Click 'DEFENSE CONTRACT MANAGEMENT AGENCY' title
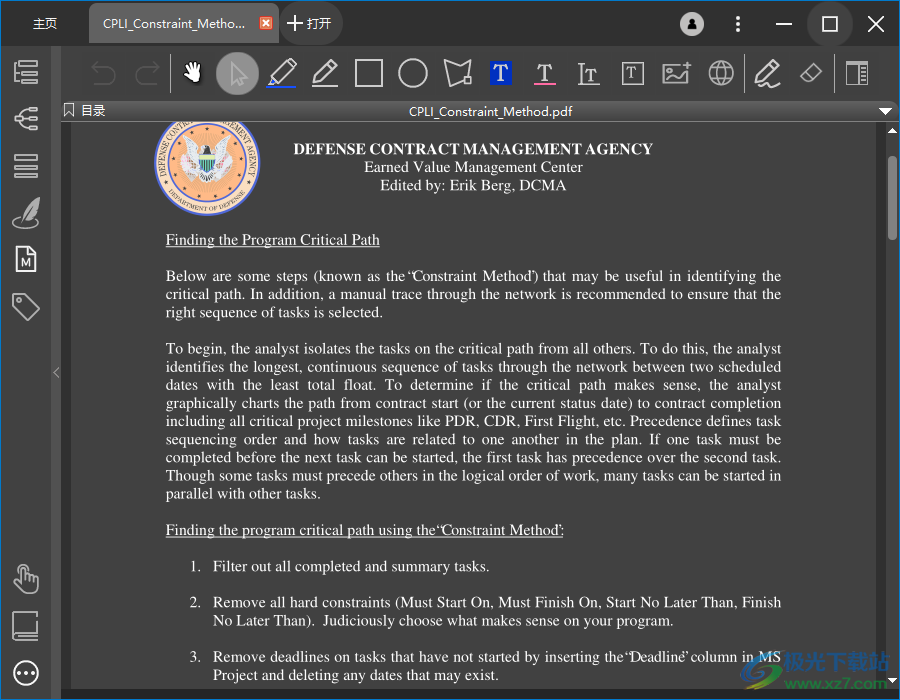Screen dimensions: 900x700 click(473, 149)
